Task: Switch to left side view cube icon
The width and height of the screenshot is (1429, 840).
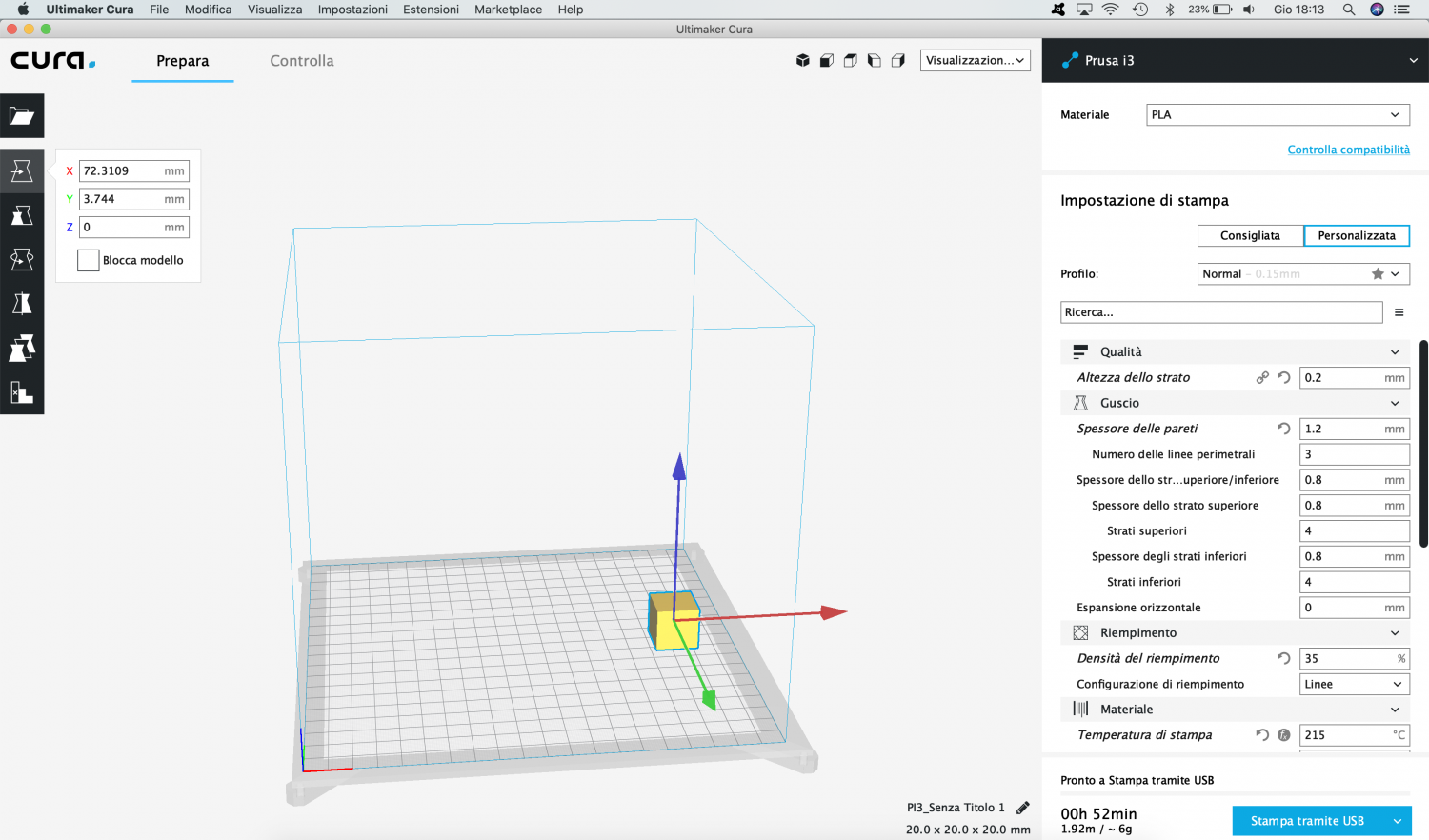Action: click(x=875, y=61)
